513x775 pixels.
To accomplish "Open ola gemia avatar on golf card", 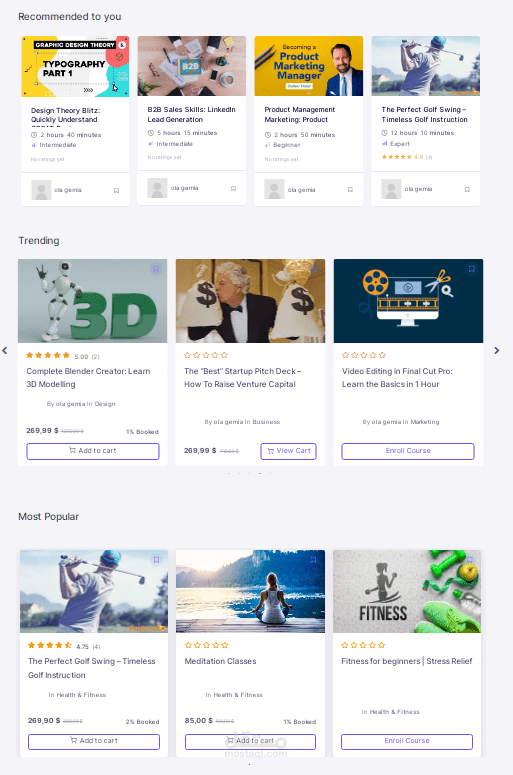I will point(391,189).
